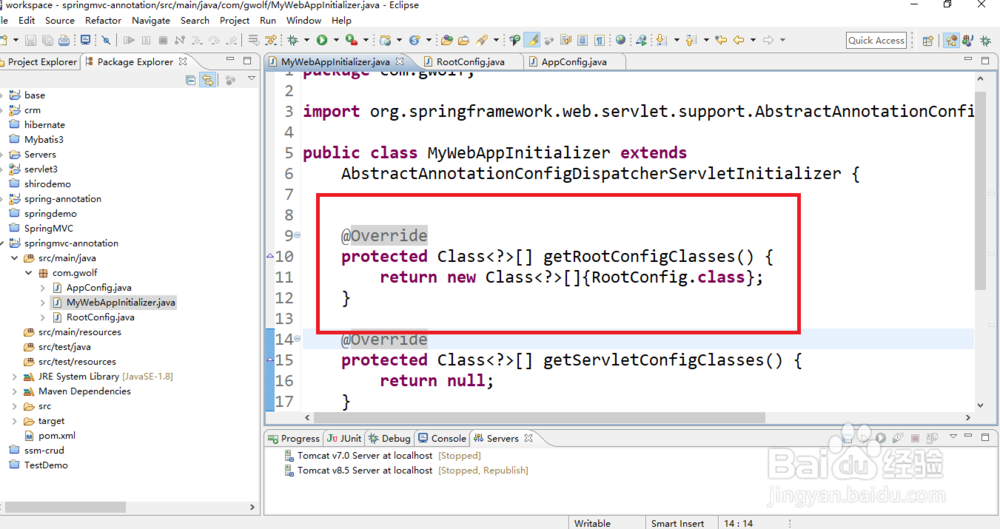Click the New Java Class icon

[x=415, y=40]
